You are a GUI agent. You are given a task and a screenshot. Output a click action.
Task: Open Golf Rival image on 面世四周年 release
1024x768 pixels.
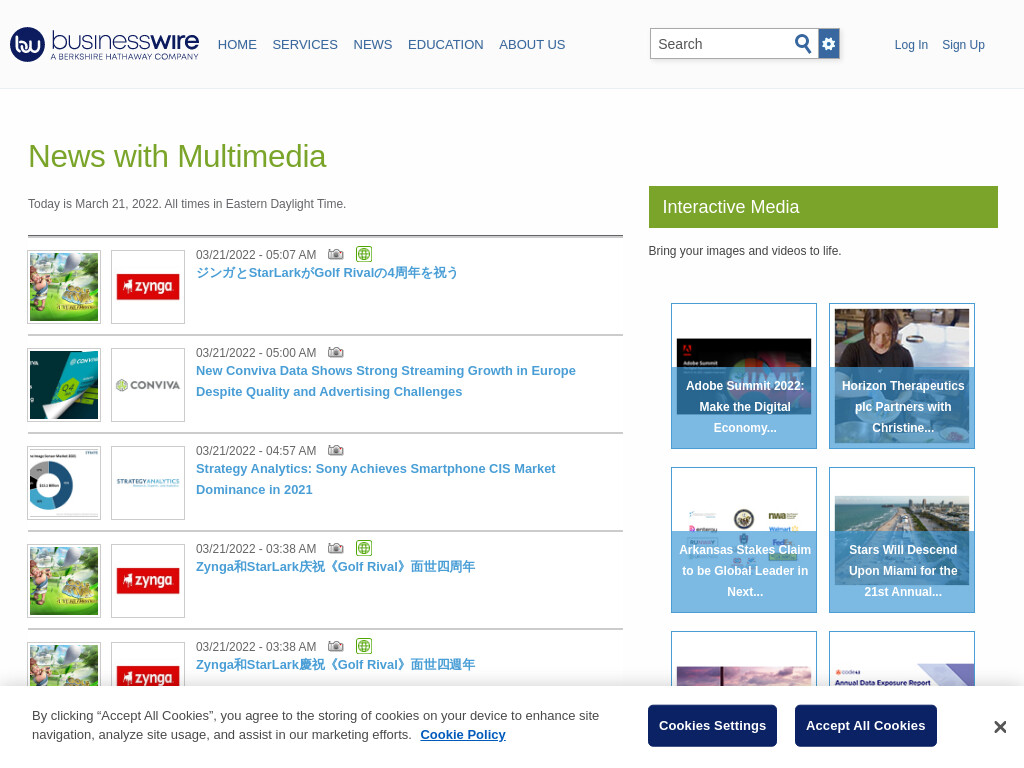[x=64, y=581]
